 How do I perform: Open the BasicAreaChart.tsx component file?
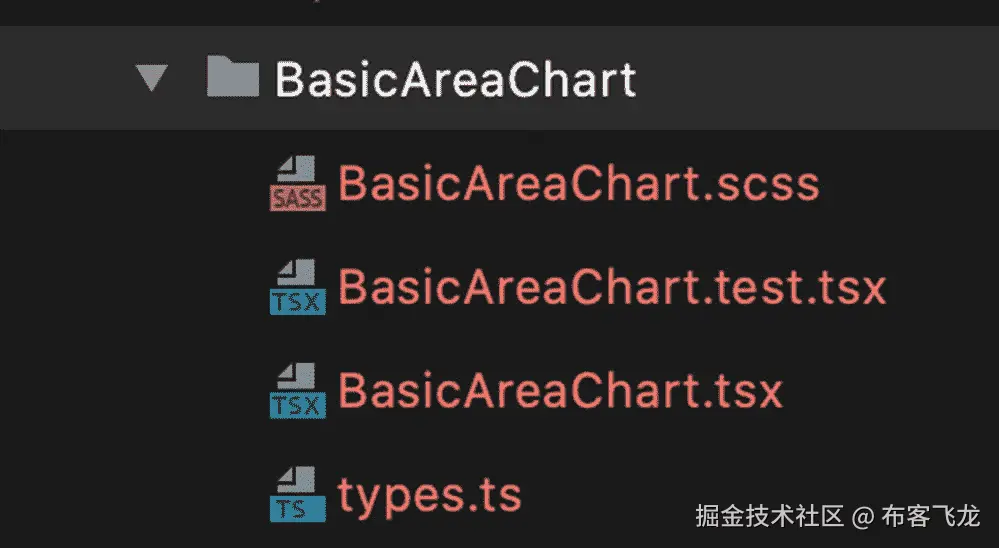click(x=560, y=392)
